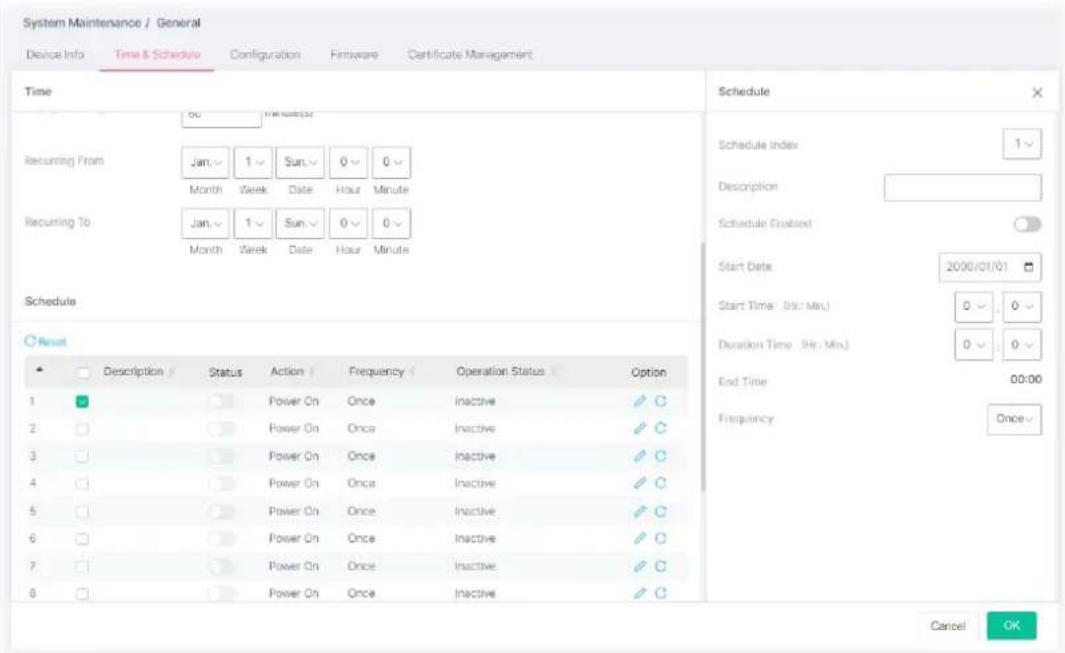The width and height of the screenshot is (1065, 653).
Task: Reset schedule row 1 with refresh icon
Action: pos(660,401)
